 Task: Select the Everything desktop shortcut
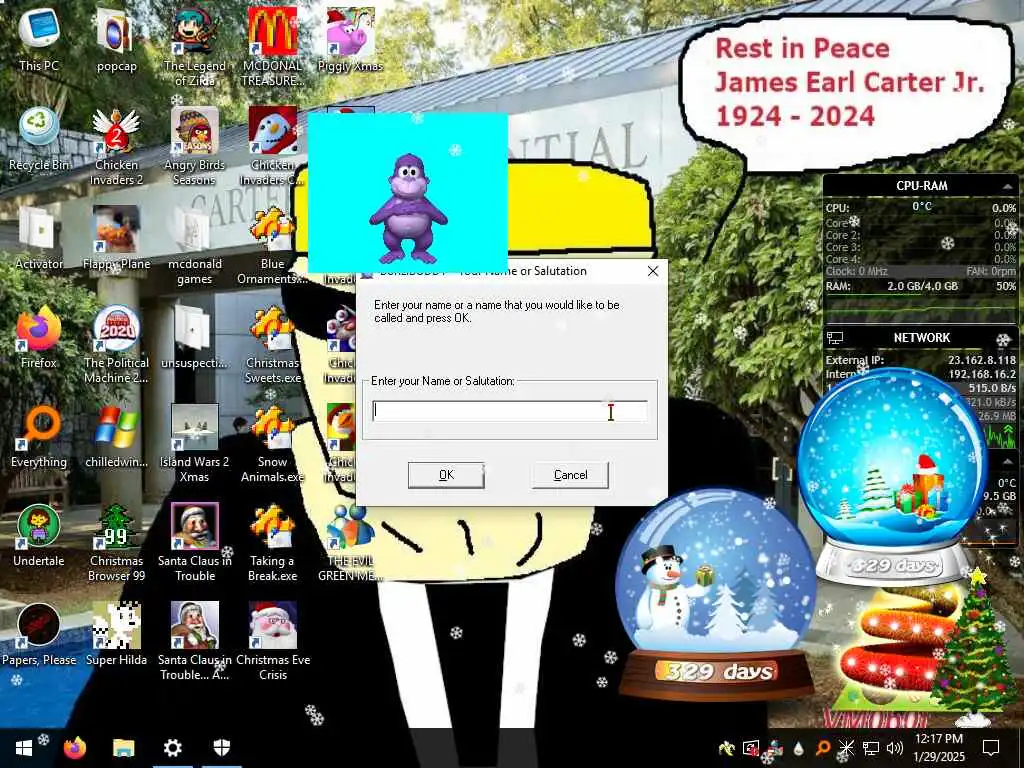coord(39,436)
